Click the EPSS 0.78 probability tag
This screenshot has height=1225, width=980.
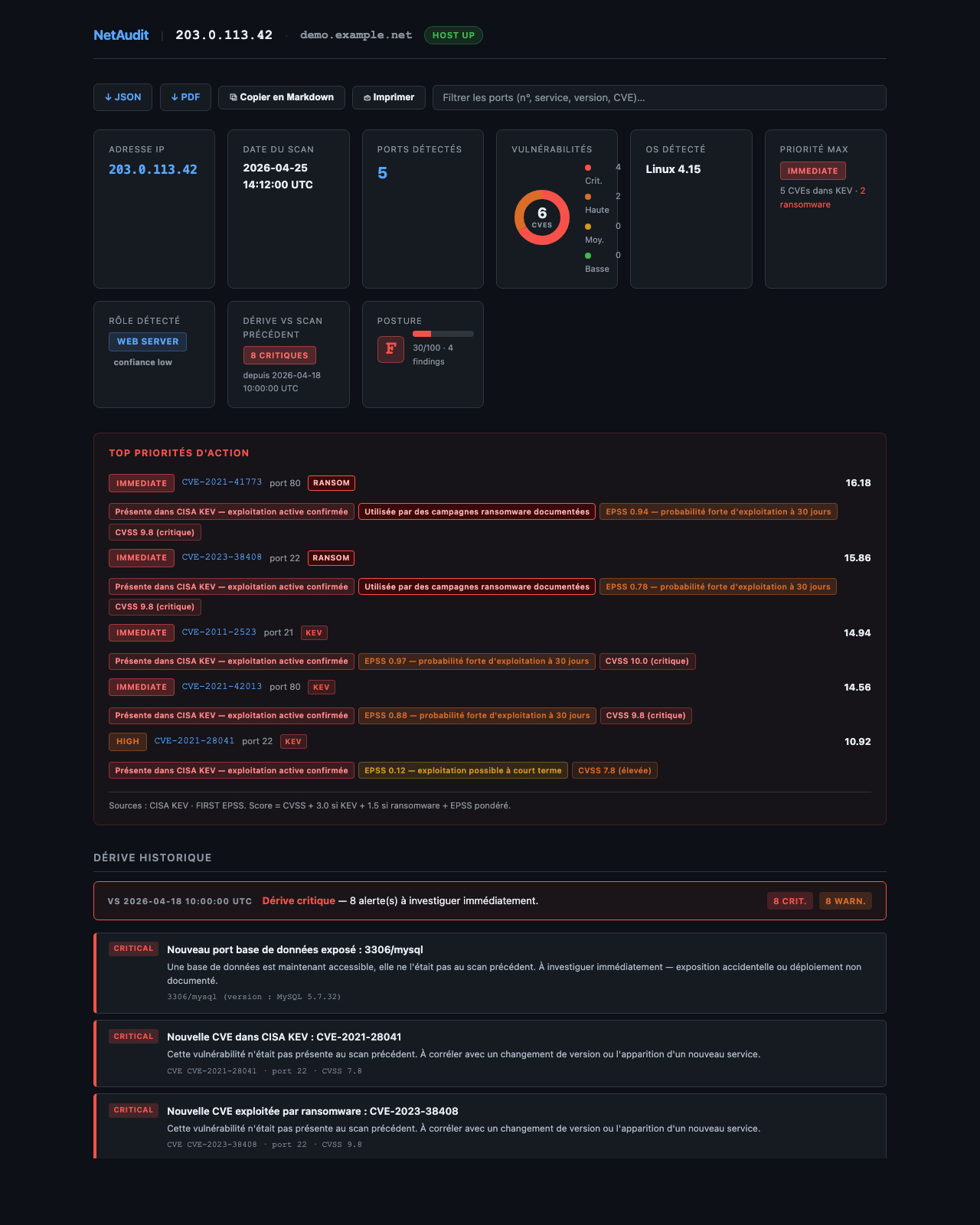point(718,586)
